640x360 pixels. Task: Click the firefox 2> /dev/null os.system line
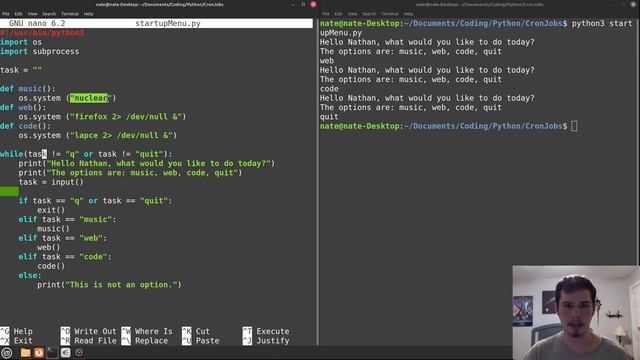click(x=102, y=117)
